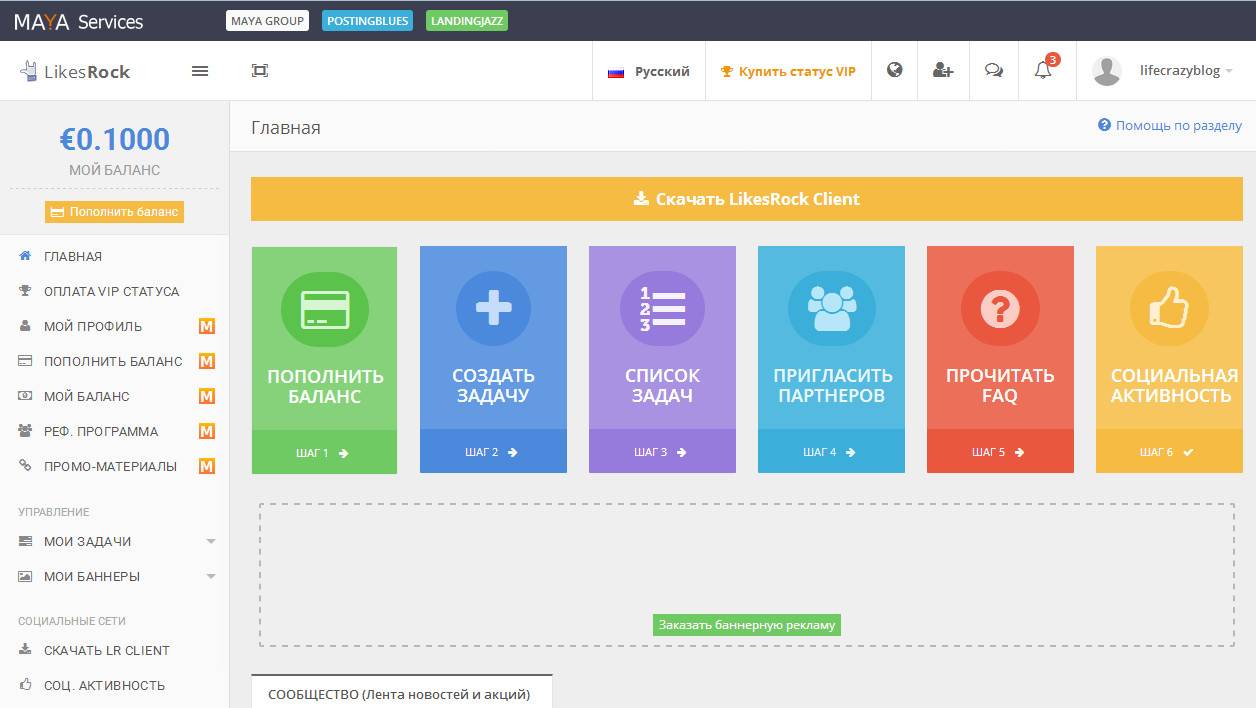
Task: Click the credit card icon tile
Action: click(324, 309)
